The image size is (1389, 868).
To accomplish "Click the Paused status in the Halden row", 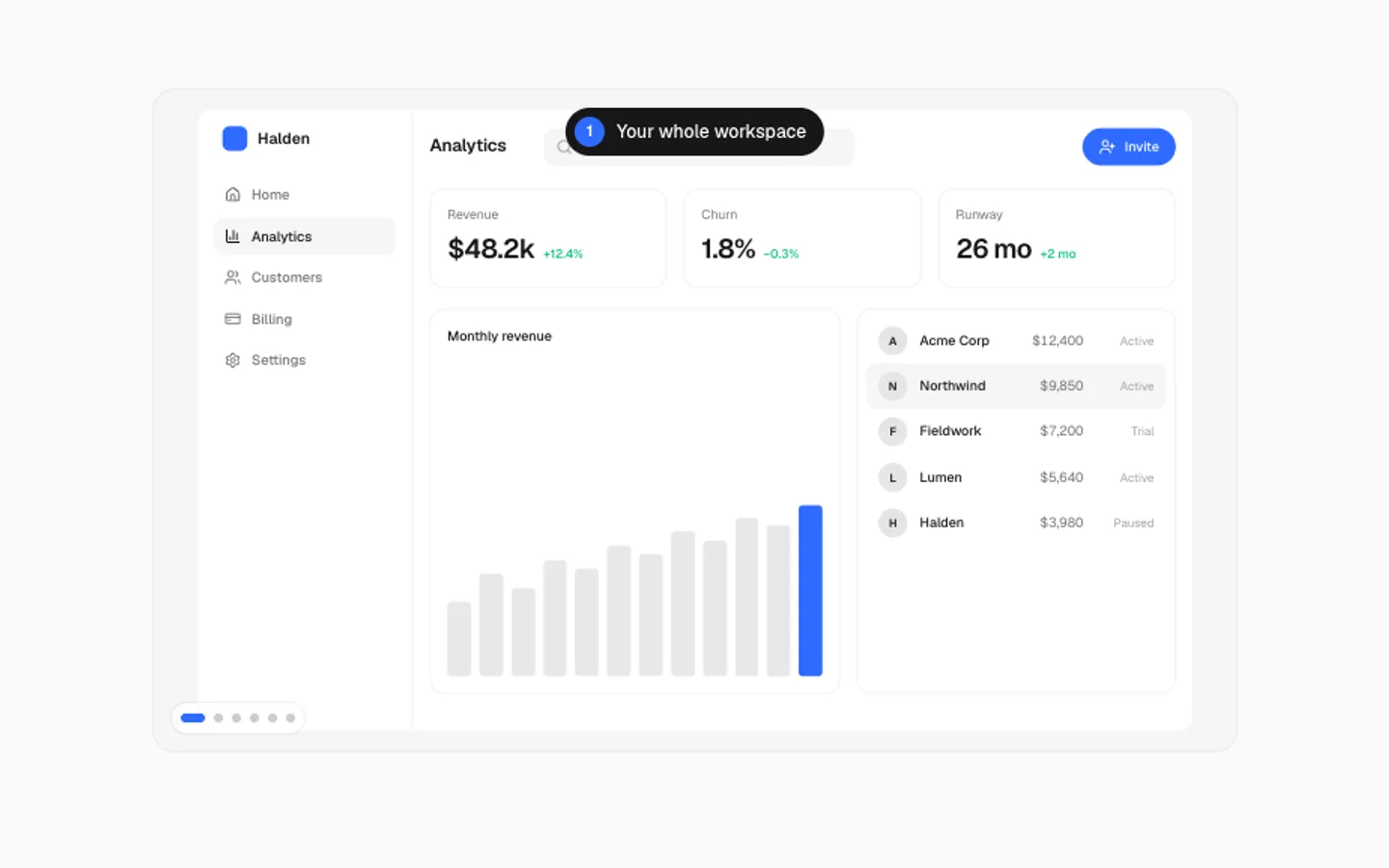I will pos(1133,523).
